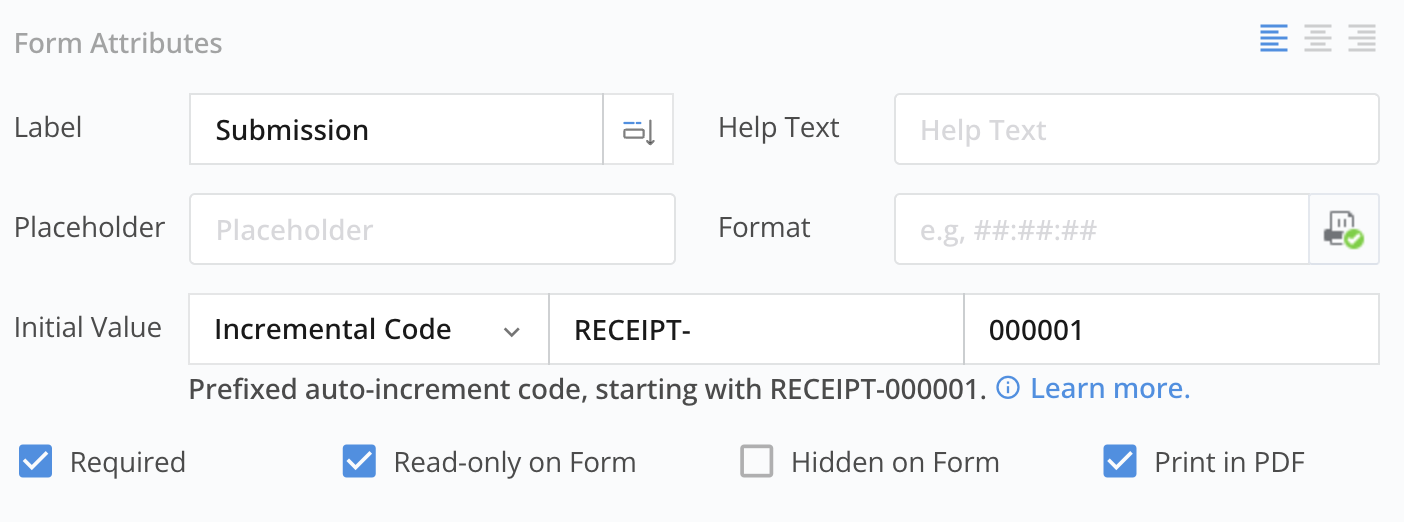This screenshot has height=522, width=1404.
Task: Click the info icon before Learn more
Action: click(x=1008, y=388)
